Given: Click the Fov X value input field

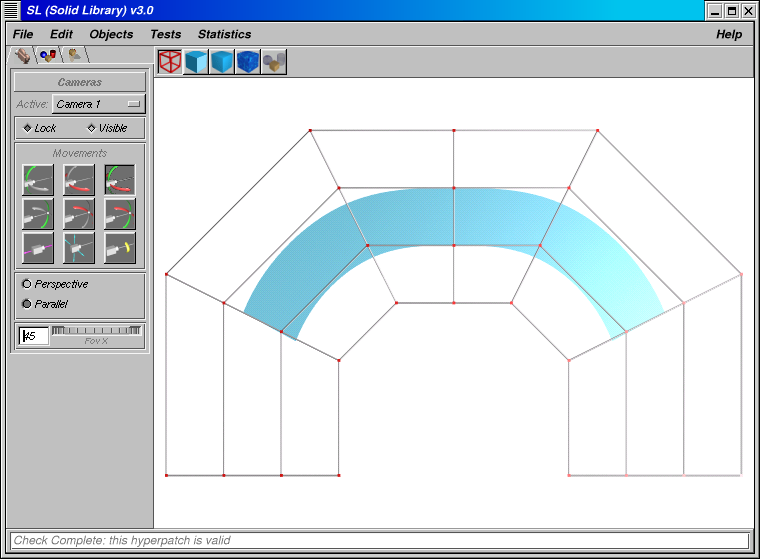Looking at the screenshot, I should coord(34,336).
